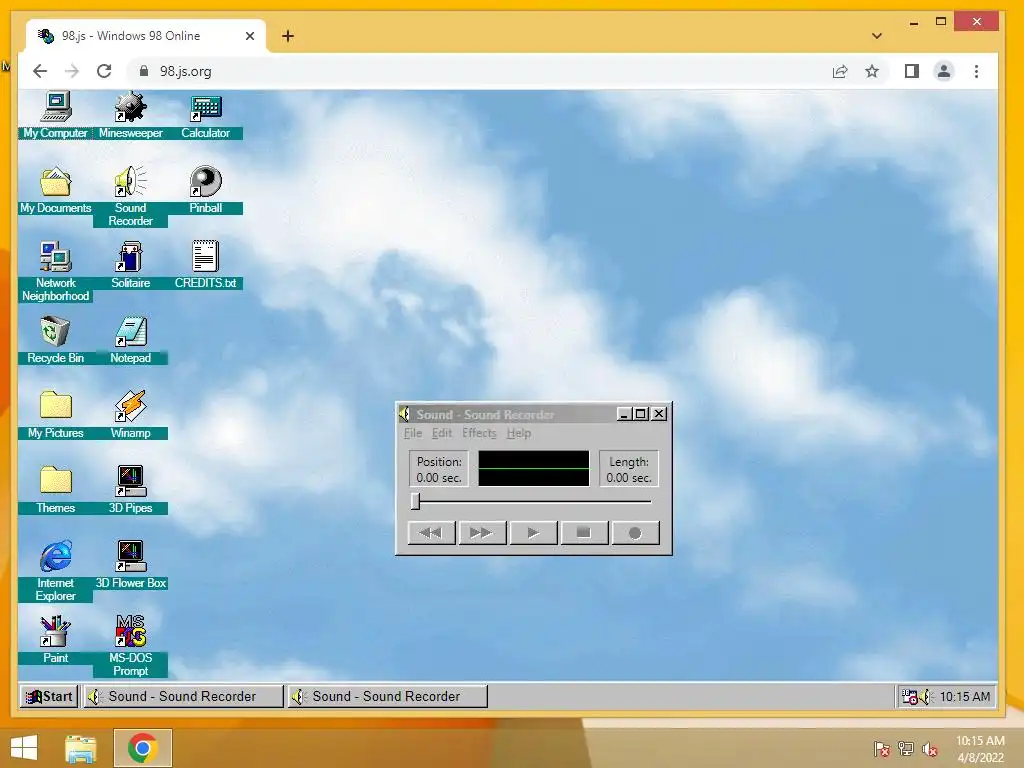Open Action Center flag in system tray
Image resolution: width=1024 pixels, height=768 pixels.
tap(882, 749)
